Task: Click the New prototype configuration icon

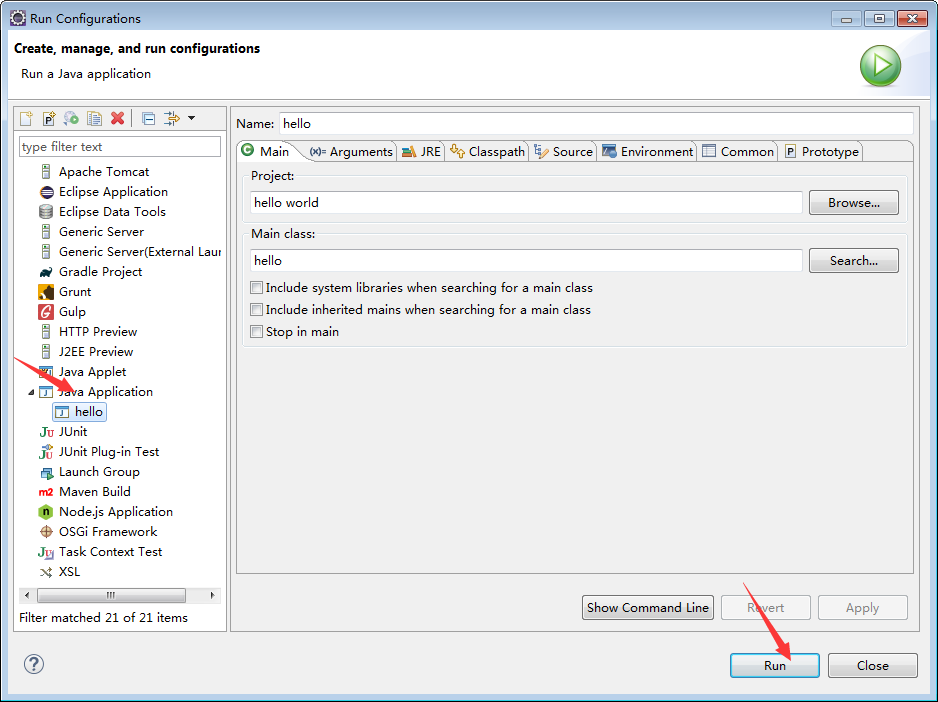Action: pos(49,118)
